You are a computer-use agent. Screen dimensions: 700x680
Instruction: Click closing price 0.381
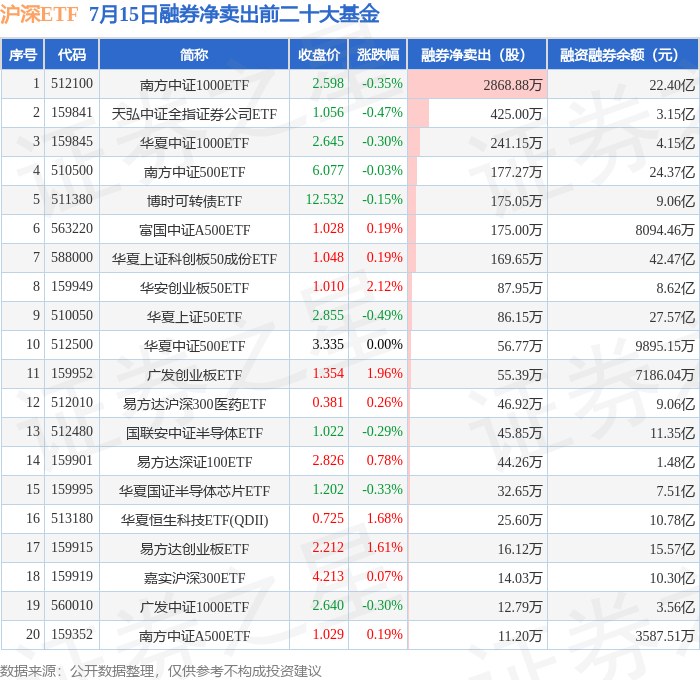pos(328,403)
